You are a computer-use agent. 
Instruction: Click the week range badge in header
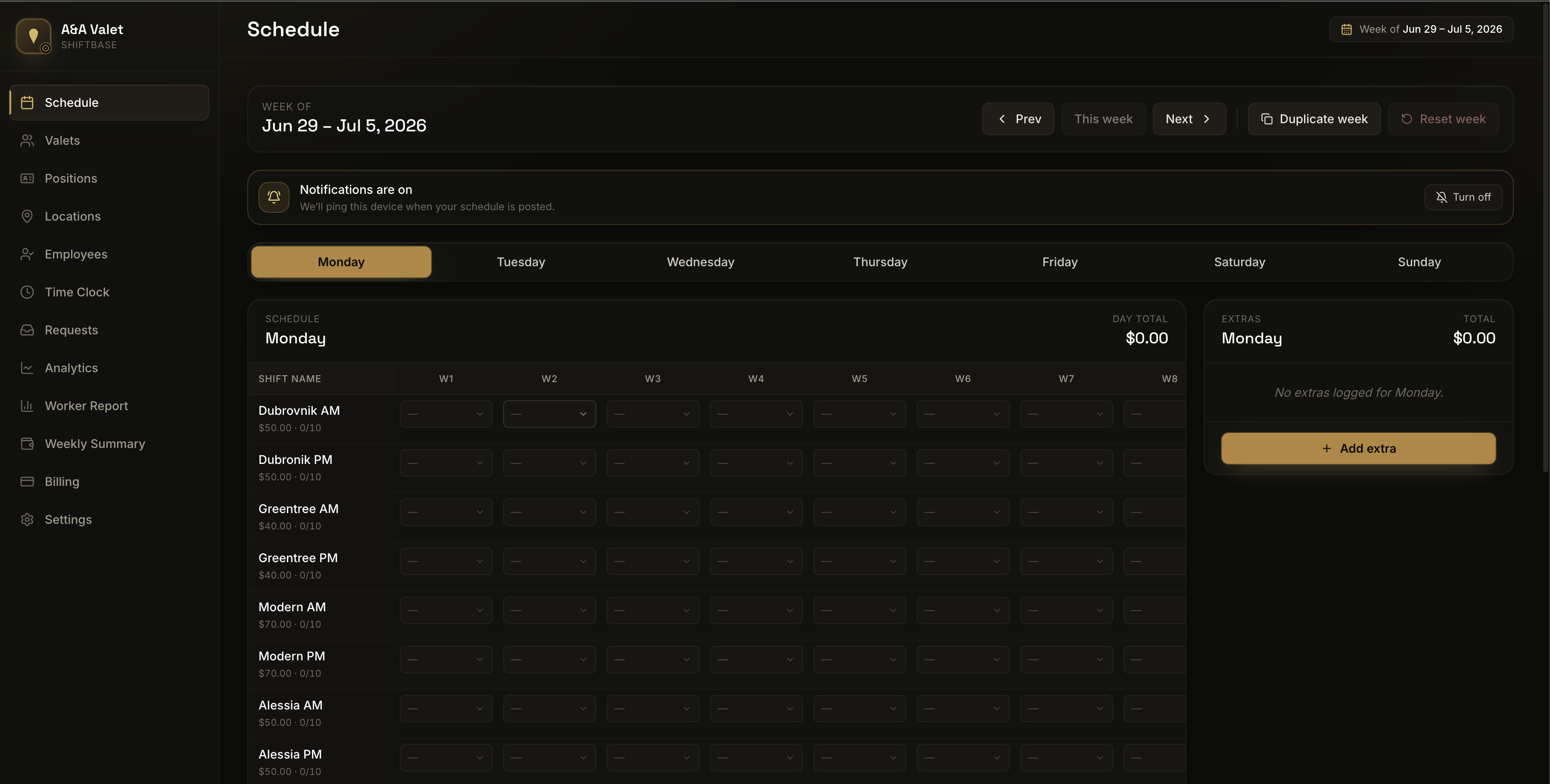[1421, 29]
